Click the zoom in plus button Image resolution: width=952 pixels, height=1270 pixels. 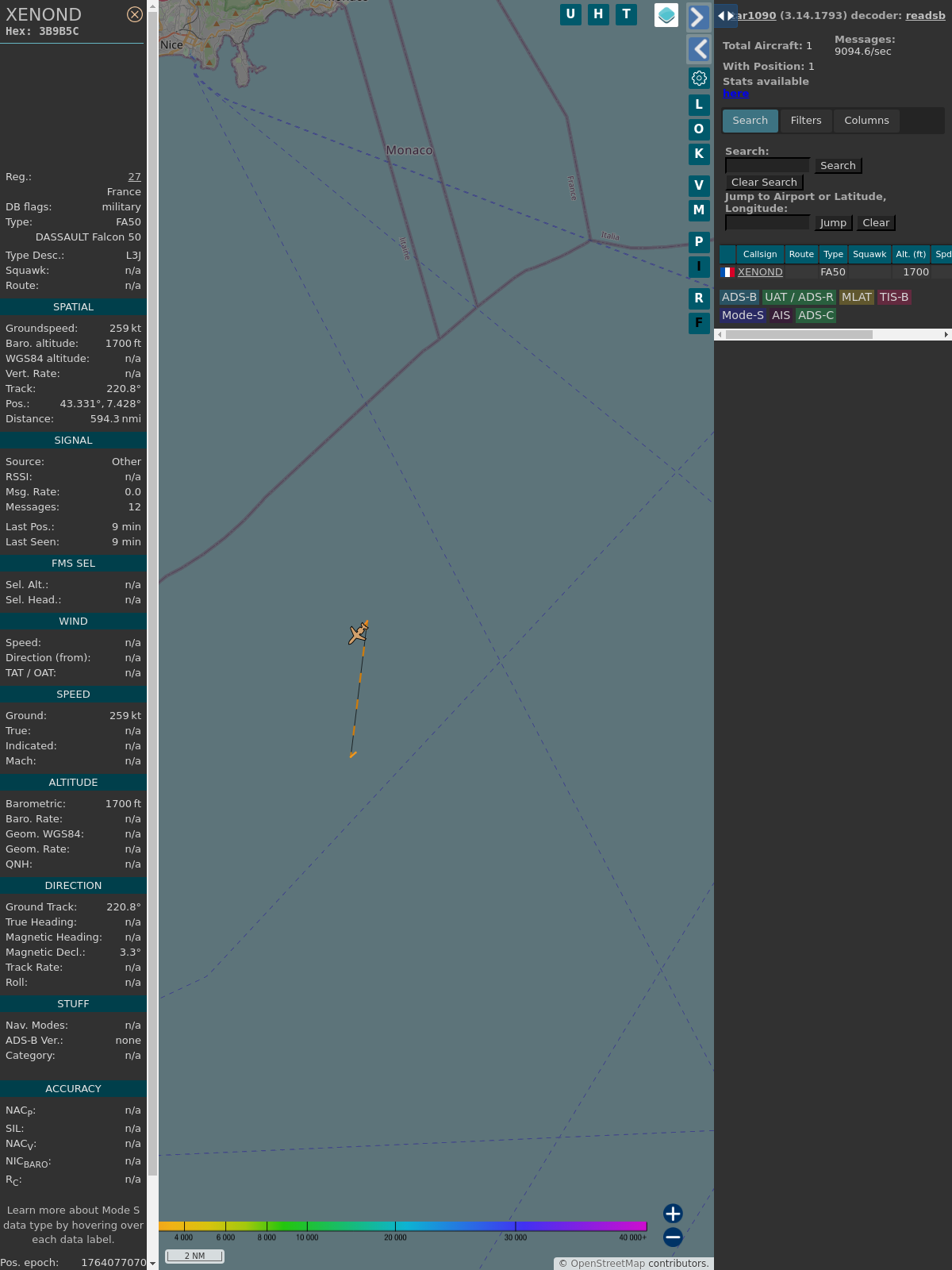673,1214
